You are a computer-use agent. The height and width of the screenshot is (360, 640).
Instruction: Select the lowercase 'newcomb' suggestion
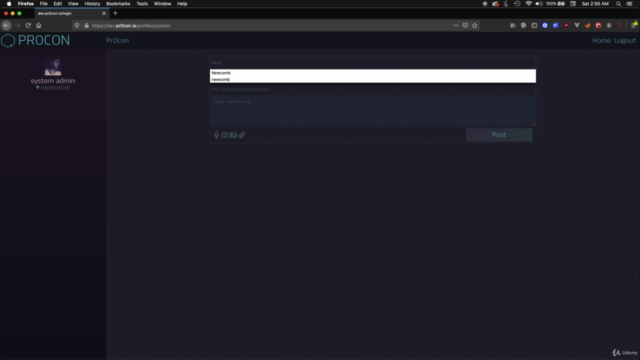(x=373, y=79)
